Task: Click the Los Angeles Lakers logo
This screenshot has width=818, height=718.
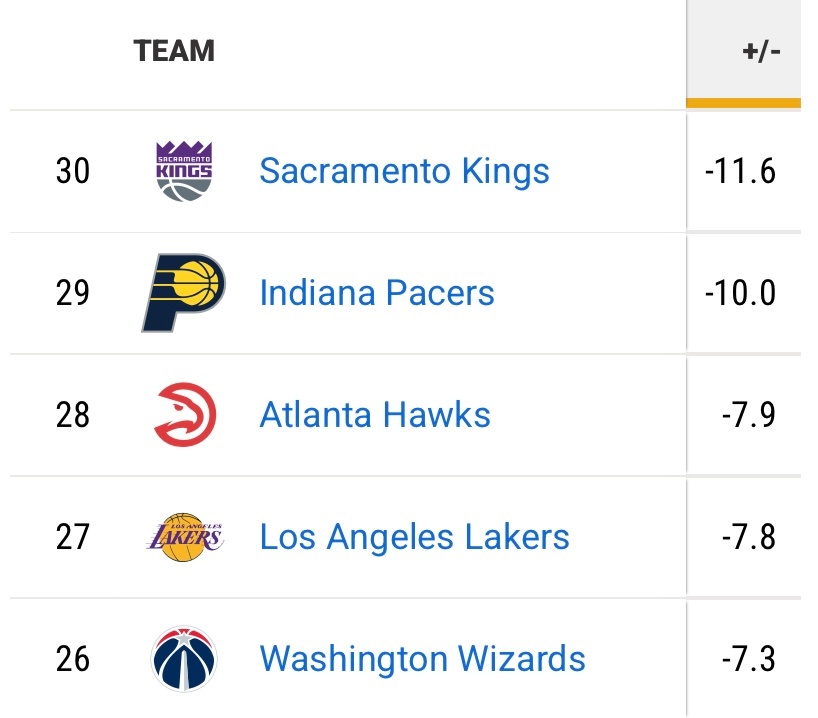Action: point(184,537)
